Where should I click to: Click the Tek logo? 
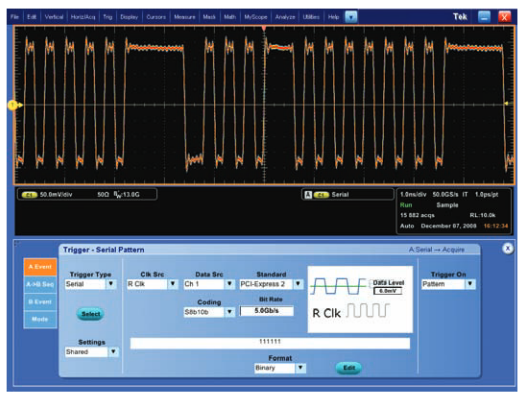(x=460, y=17)
